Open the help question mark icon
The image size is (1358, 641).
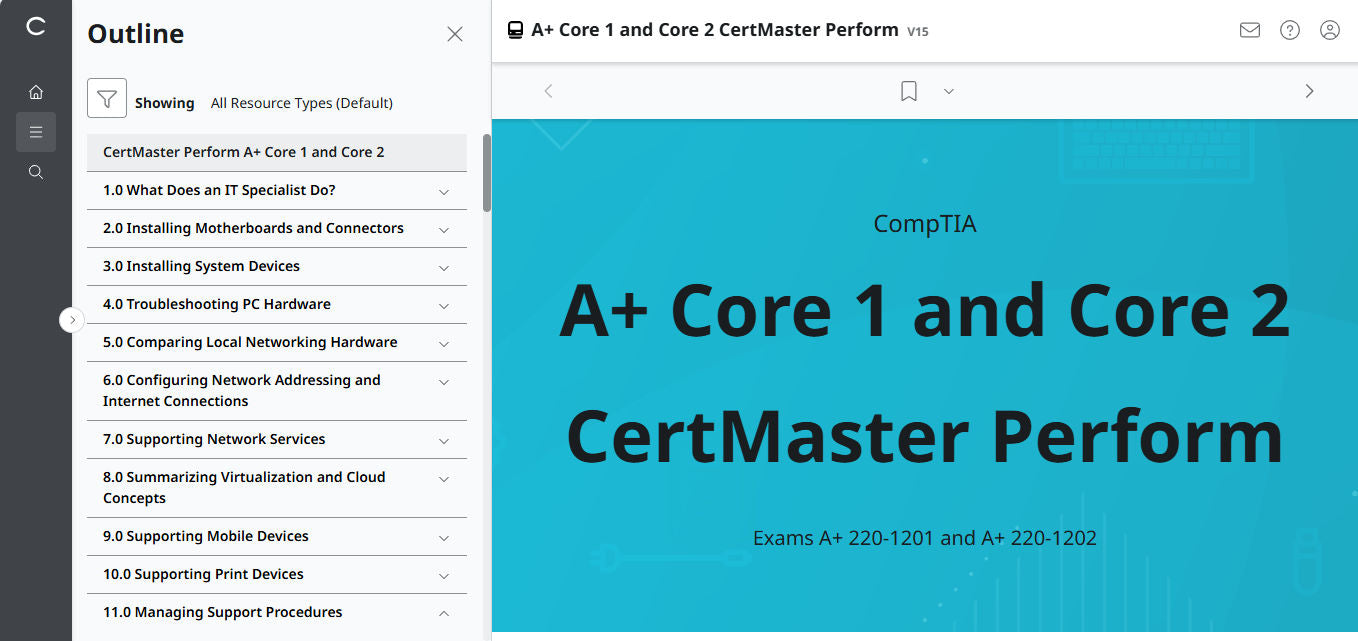tap(1289, 30)
